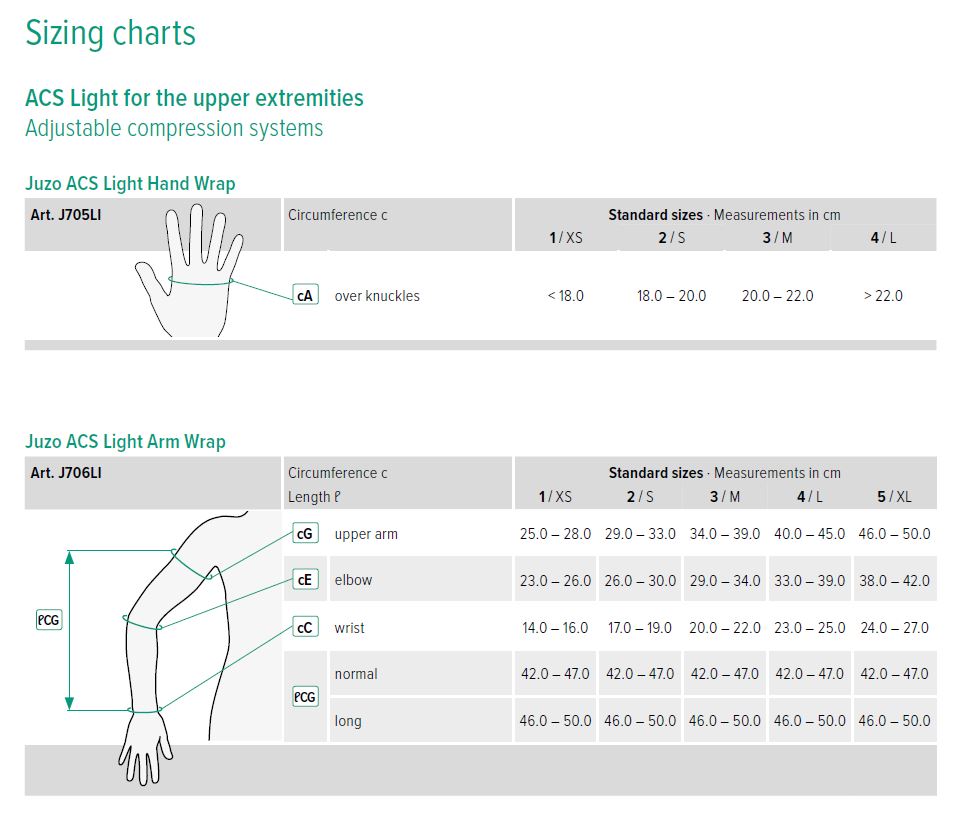Click "46.0 – 50.0" in the upper arm row
The image size is (959, 824).
tap(894, 534)
